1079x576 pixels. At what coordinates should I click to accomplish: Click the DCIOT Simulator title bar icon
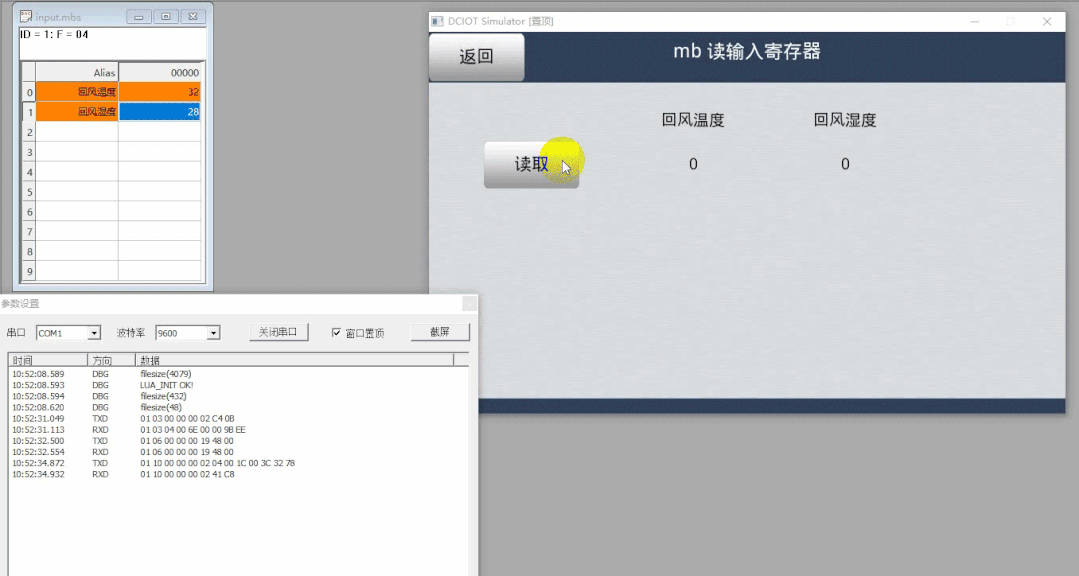pyautogui.click(x=437, y=21)
